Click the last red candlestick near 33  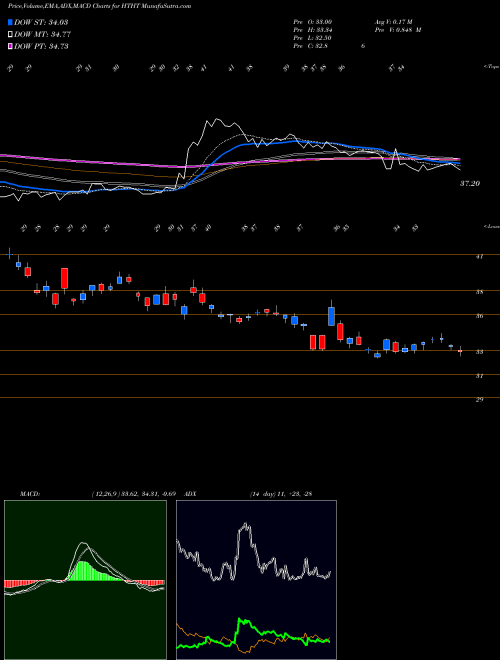460,351
